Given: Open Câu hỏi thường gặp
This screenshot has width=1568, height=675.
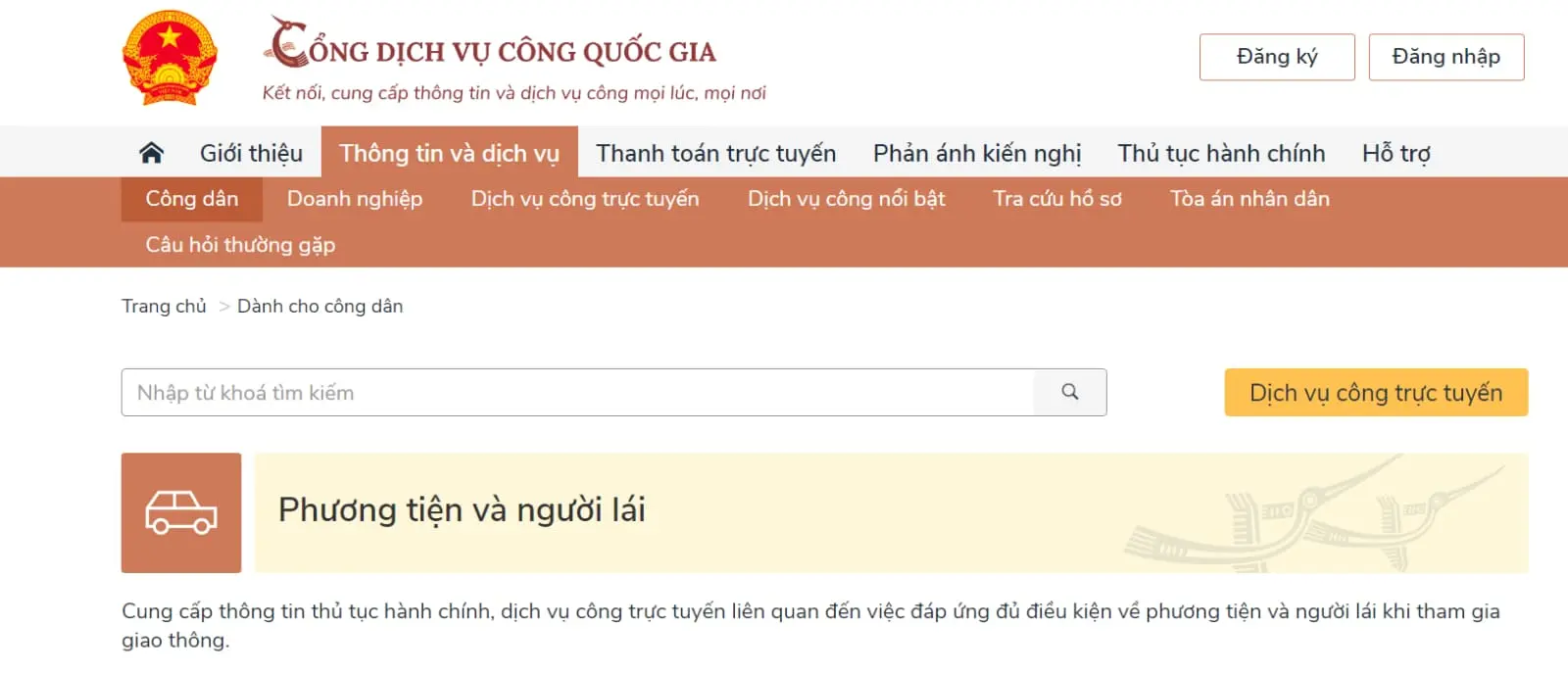Looking at the screenshot, I should coord(240,245).
